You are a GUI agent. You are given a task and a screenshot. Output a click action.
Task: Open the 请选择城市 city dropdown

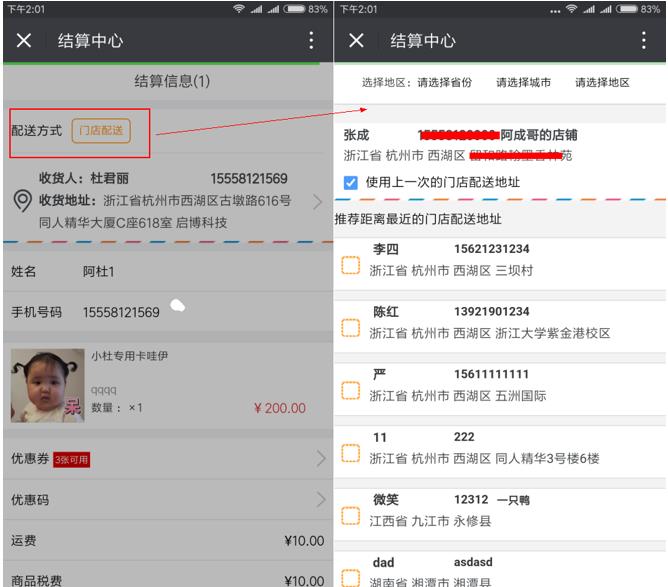(x=523, y=83)
